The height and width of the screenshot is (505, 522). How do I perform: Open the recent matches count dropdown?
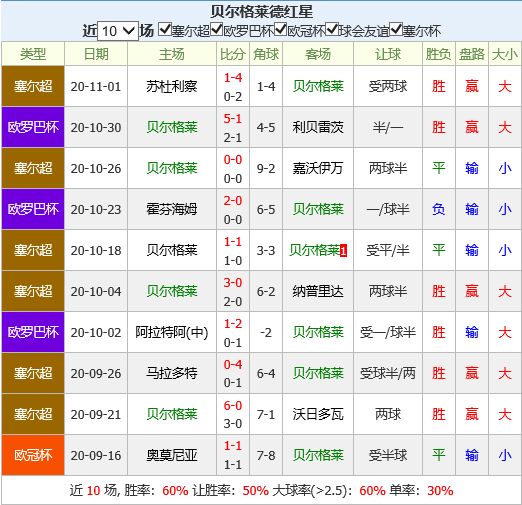click(x=118, y=31)
